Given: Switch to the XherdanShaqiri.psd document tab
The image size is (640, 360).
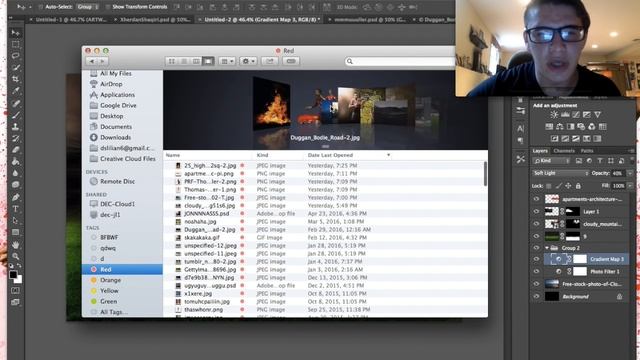Looking at the screenshot, I should [x=153, y=19].
